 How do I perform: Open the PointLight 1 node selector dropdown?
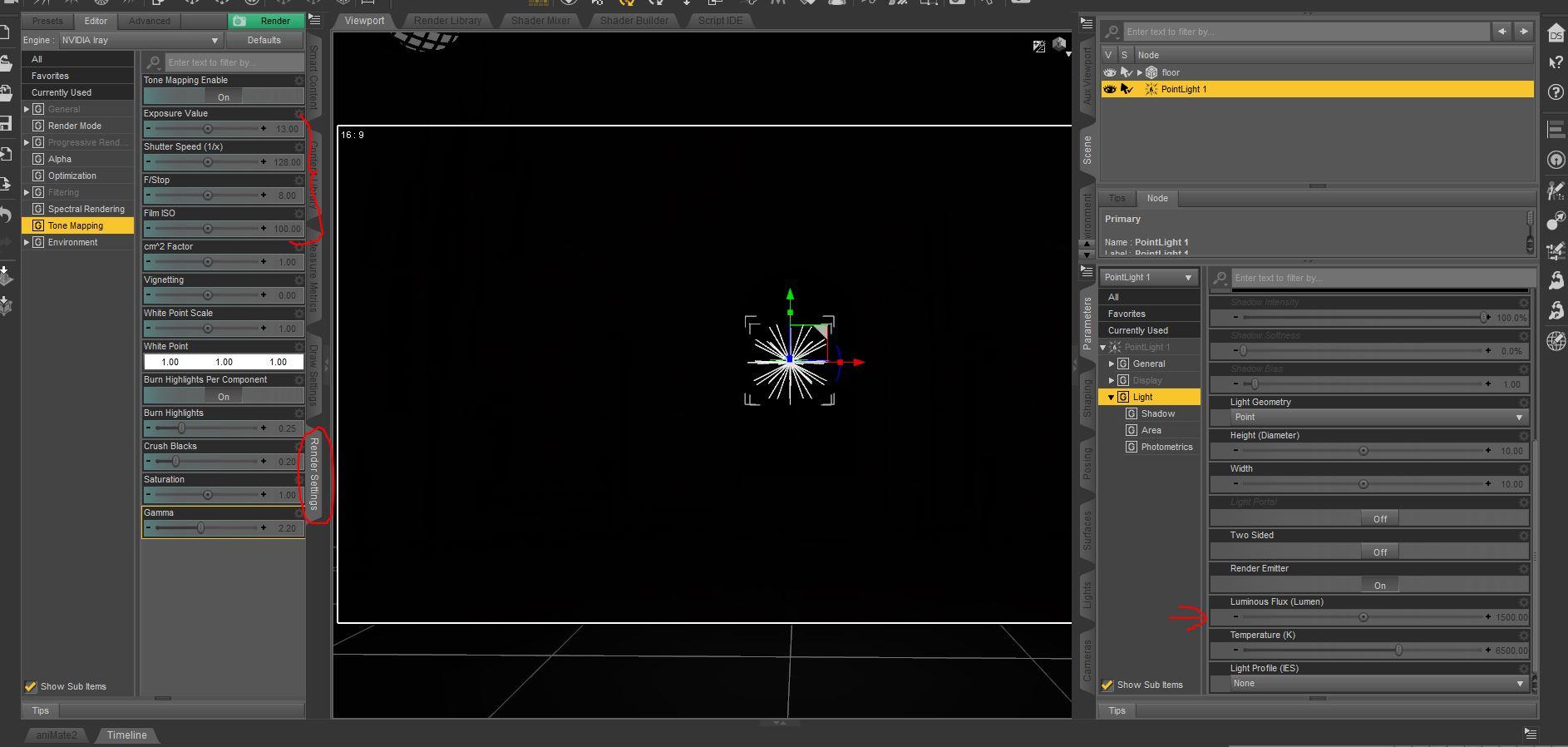[x=1148, y=277]
